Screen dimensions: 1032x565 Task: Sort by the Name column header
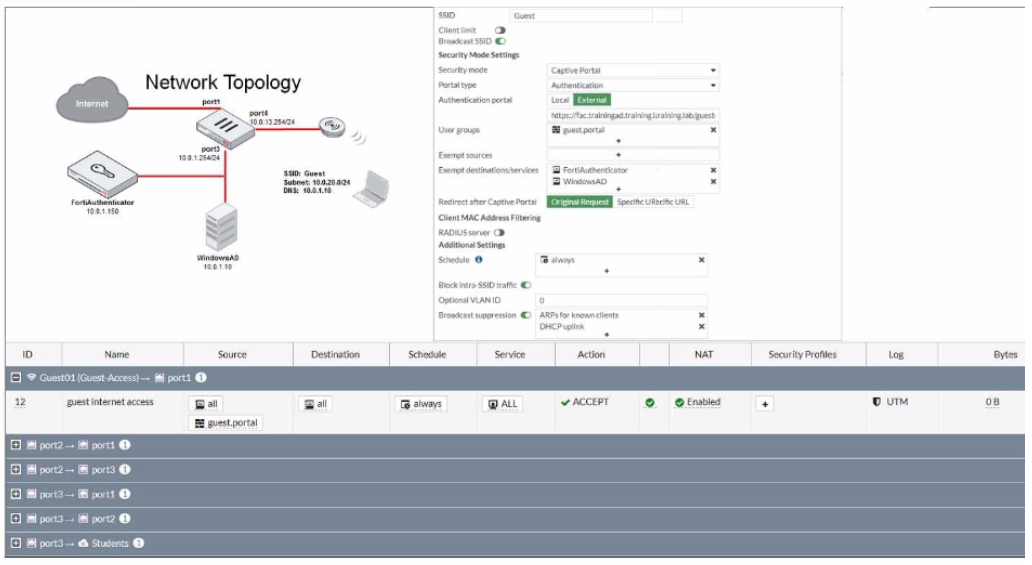point(122,354)
